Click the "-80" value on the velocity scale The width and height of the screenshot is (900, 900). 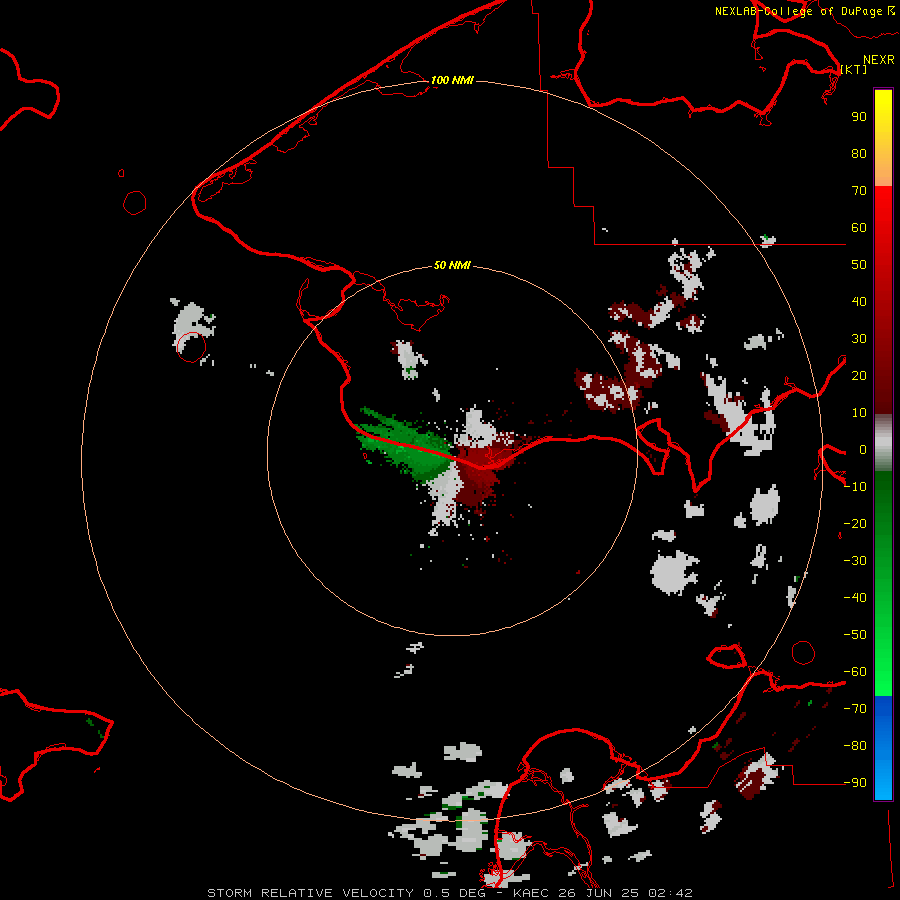tap(855, 746)
